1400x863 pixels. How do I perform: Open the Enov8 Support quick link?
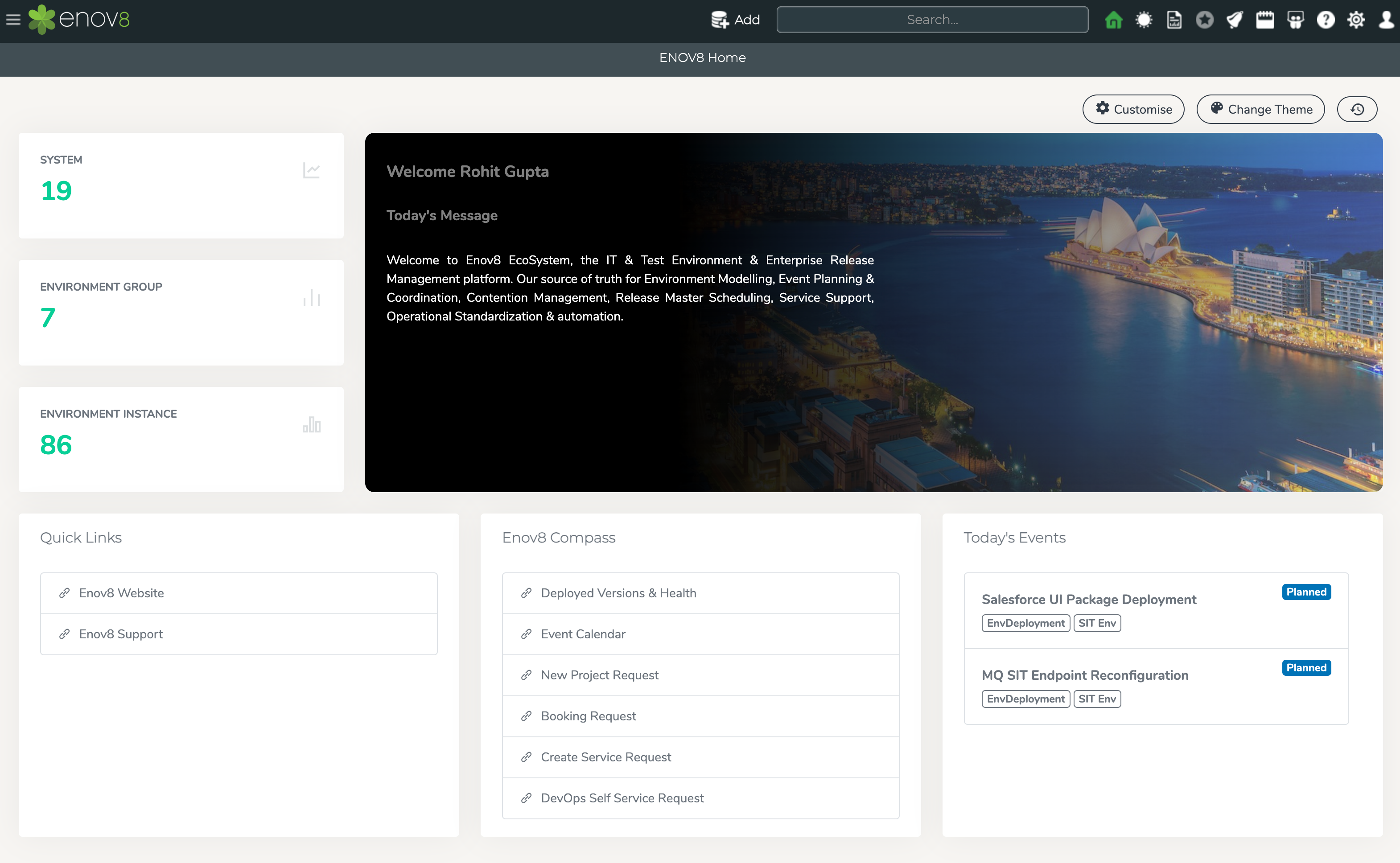[x=239, y=634]
